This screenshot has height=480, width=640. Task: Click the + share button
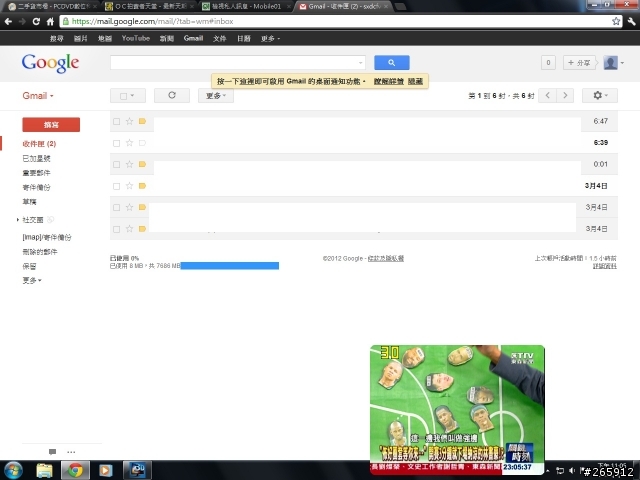(x=579, y=62)
